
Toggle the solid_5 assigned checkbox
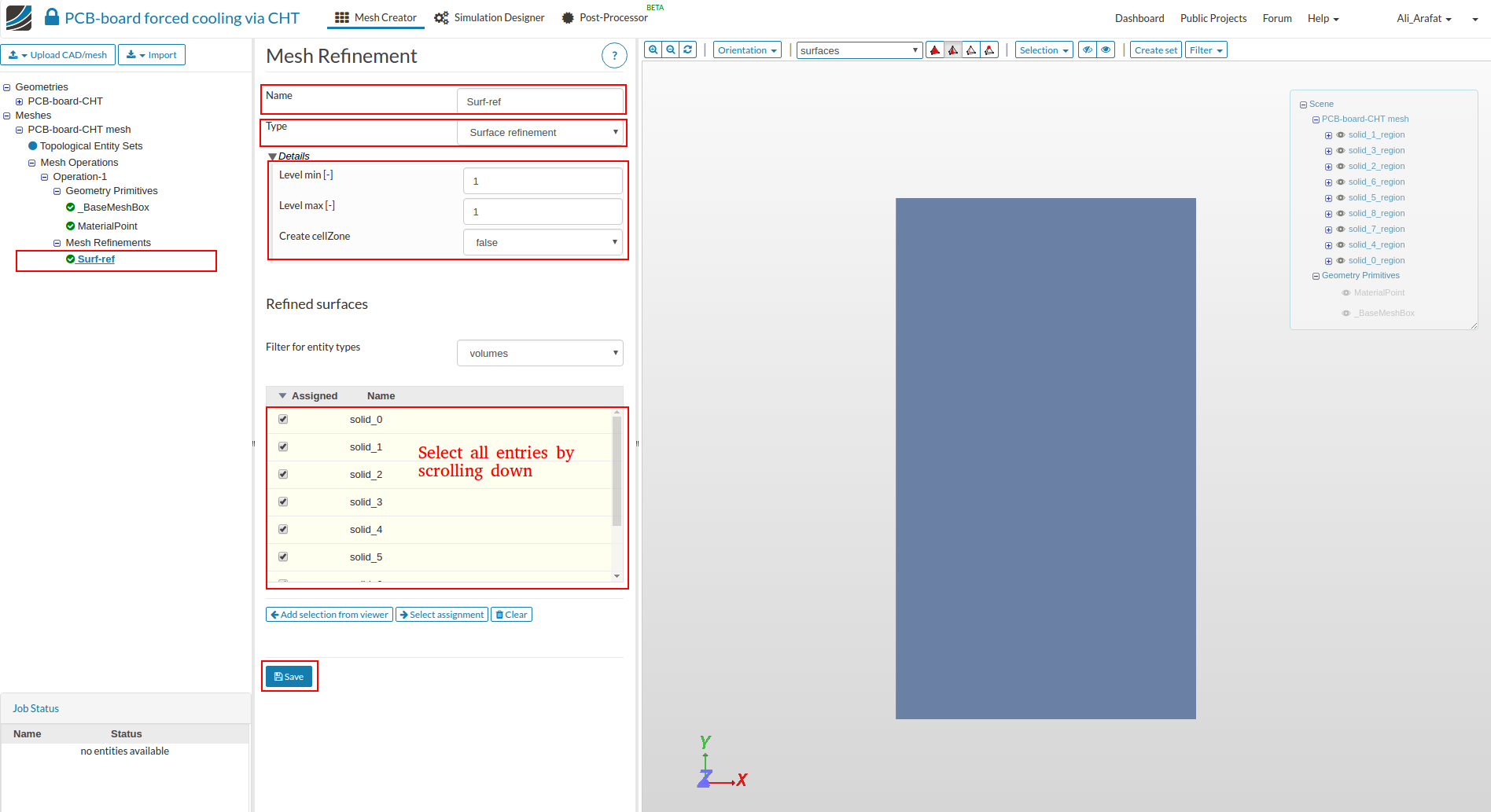tap(283, 557)
